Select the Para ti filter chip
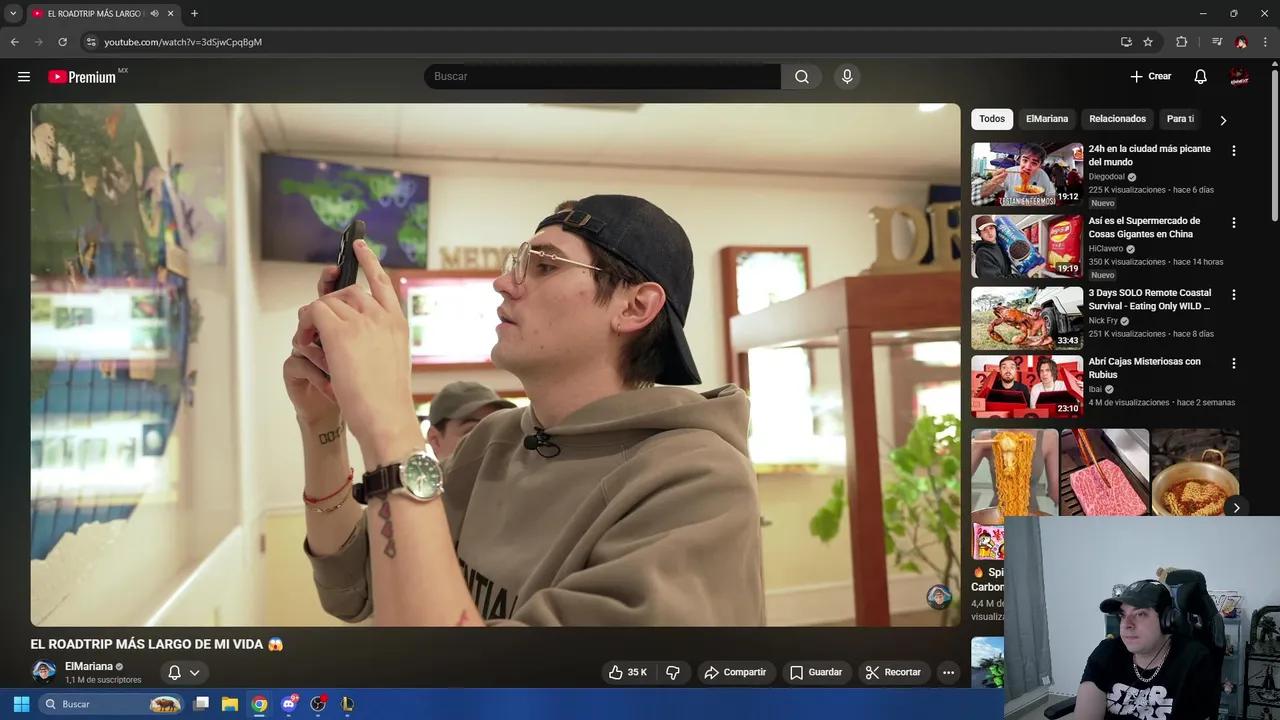This screenshot has width=1280, height=720. (1179, 119)
